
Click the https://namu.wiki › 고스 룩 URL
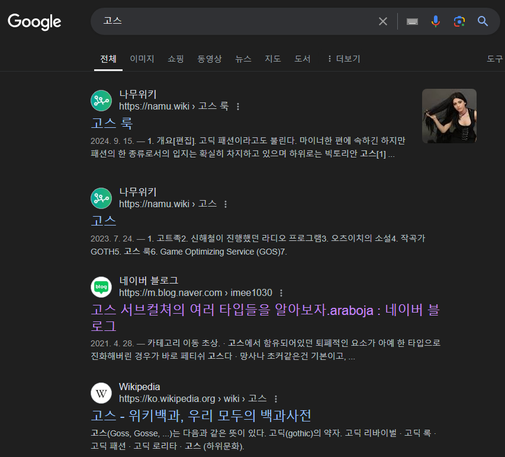pos(174,106)
